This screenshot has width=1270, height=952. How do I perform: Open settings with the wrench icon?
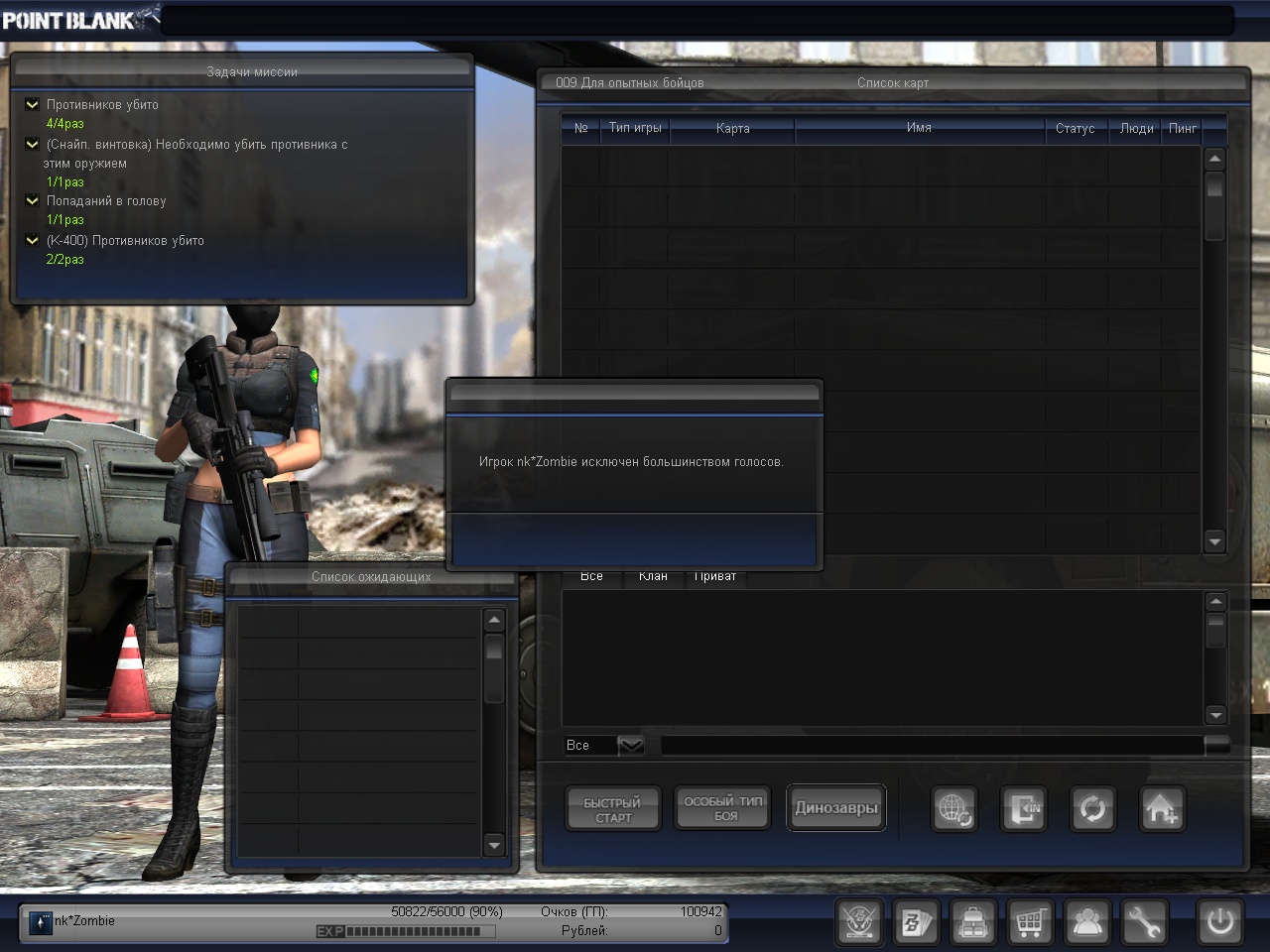[x=1144, y=923]
